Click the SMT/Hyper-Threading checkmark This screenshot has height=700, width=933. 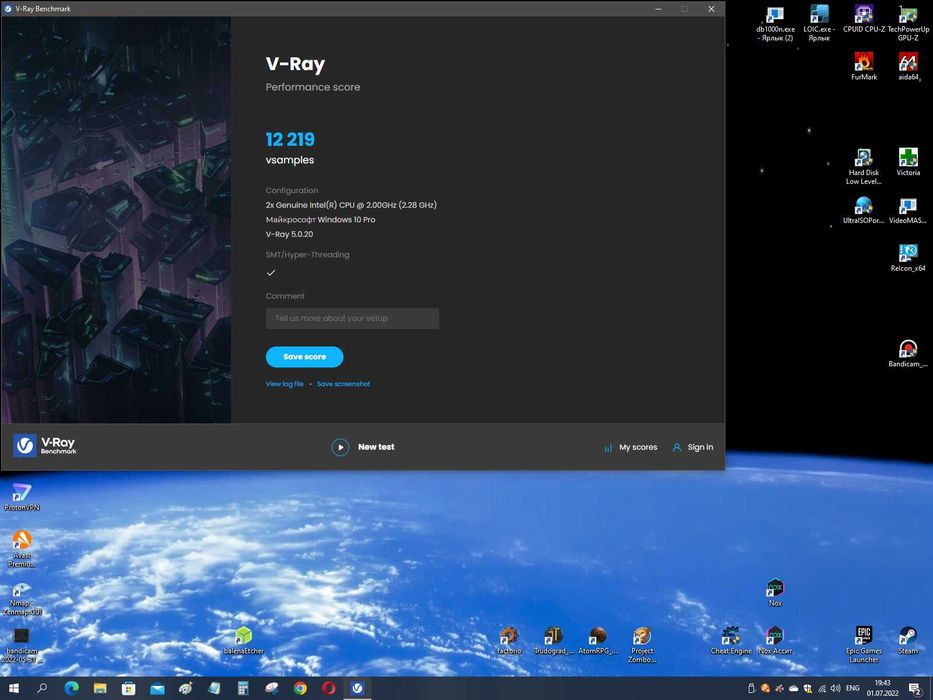click(x=271, y=273)
